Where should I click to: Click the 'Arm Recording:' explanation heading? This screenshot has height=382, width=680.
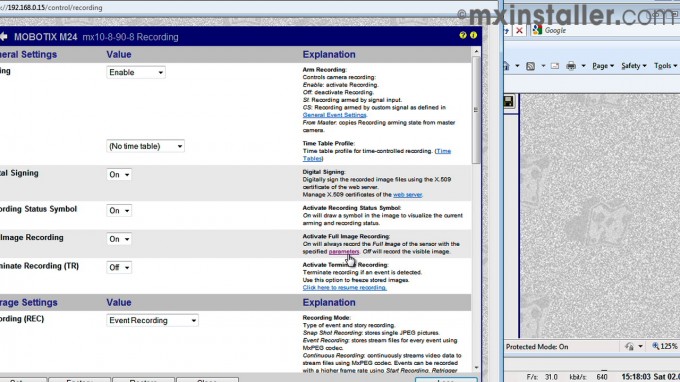click(324, 69)
